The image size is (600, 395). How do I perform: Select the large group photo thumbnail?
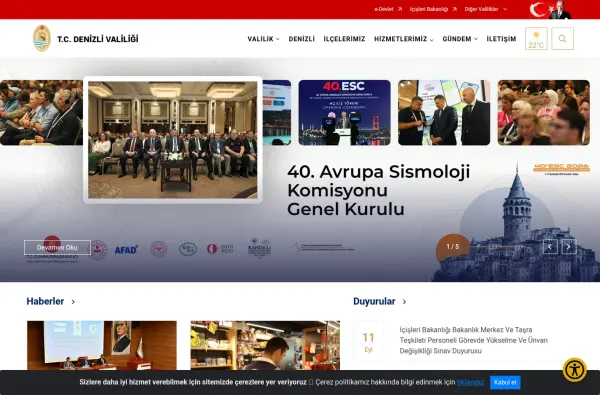click(x=173, y=140)
